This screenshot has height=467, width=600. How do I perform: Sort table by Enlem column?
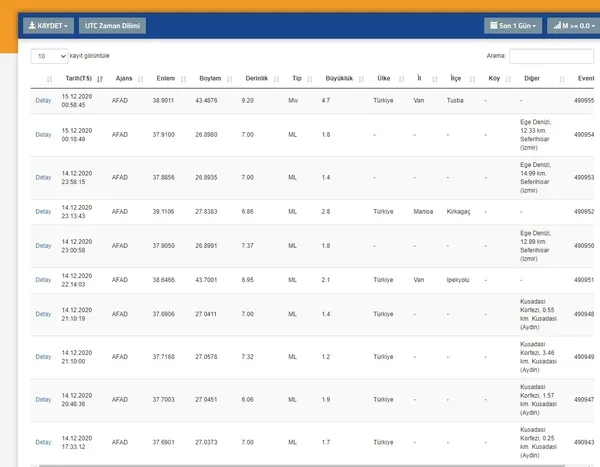pyautogui.click(x=166, y=77)
